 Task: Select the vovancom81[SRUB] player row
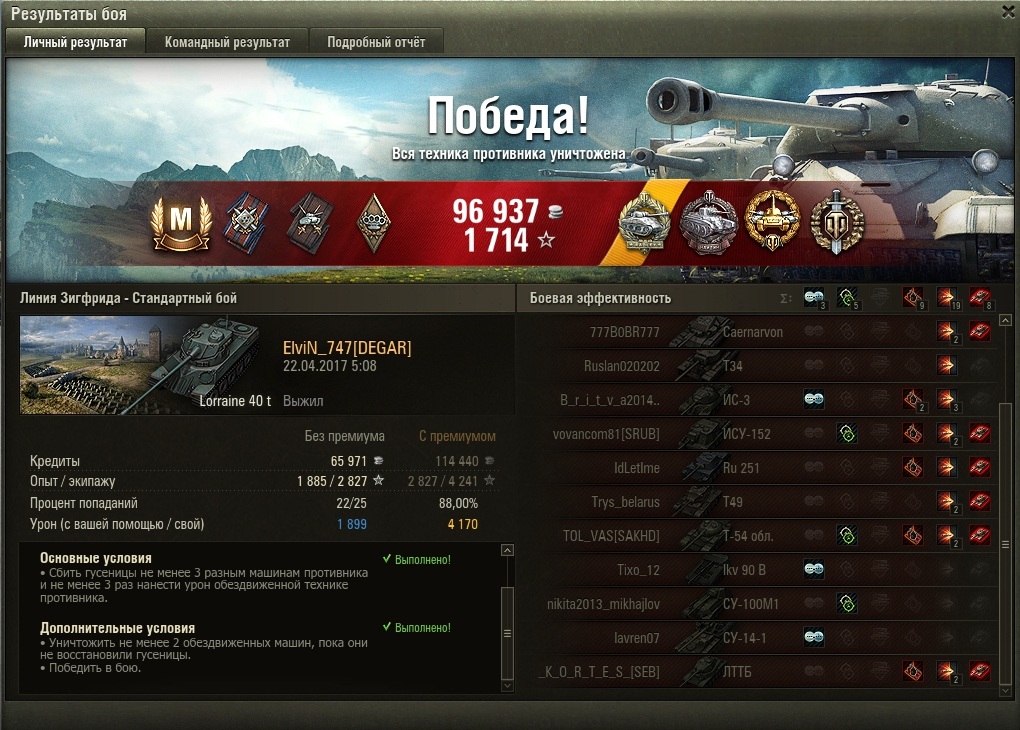pos(770,434)
